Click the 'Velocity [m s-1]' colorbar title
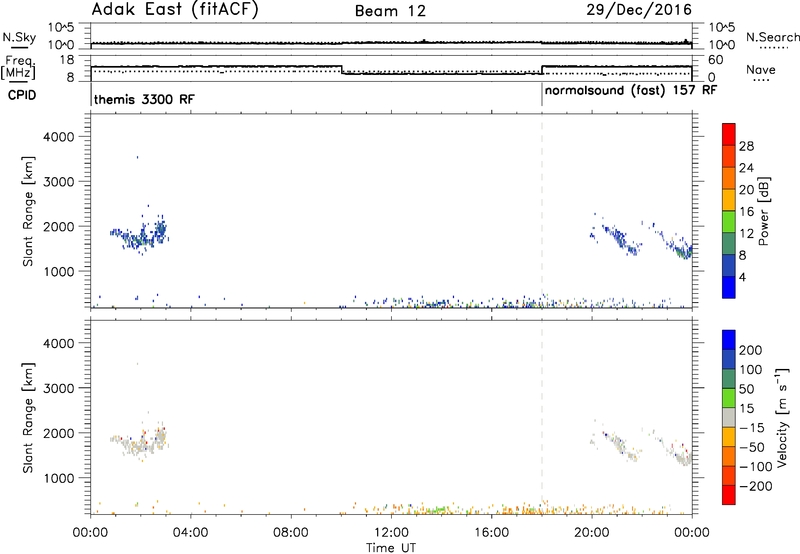The height and width of the screenshot is (554, 800). click(782, 417)
